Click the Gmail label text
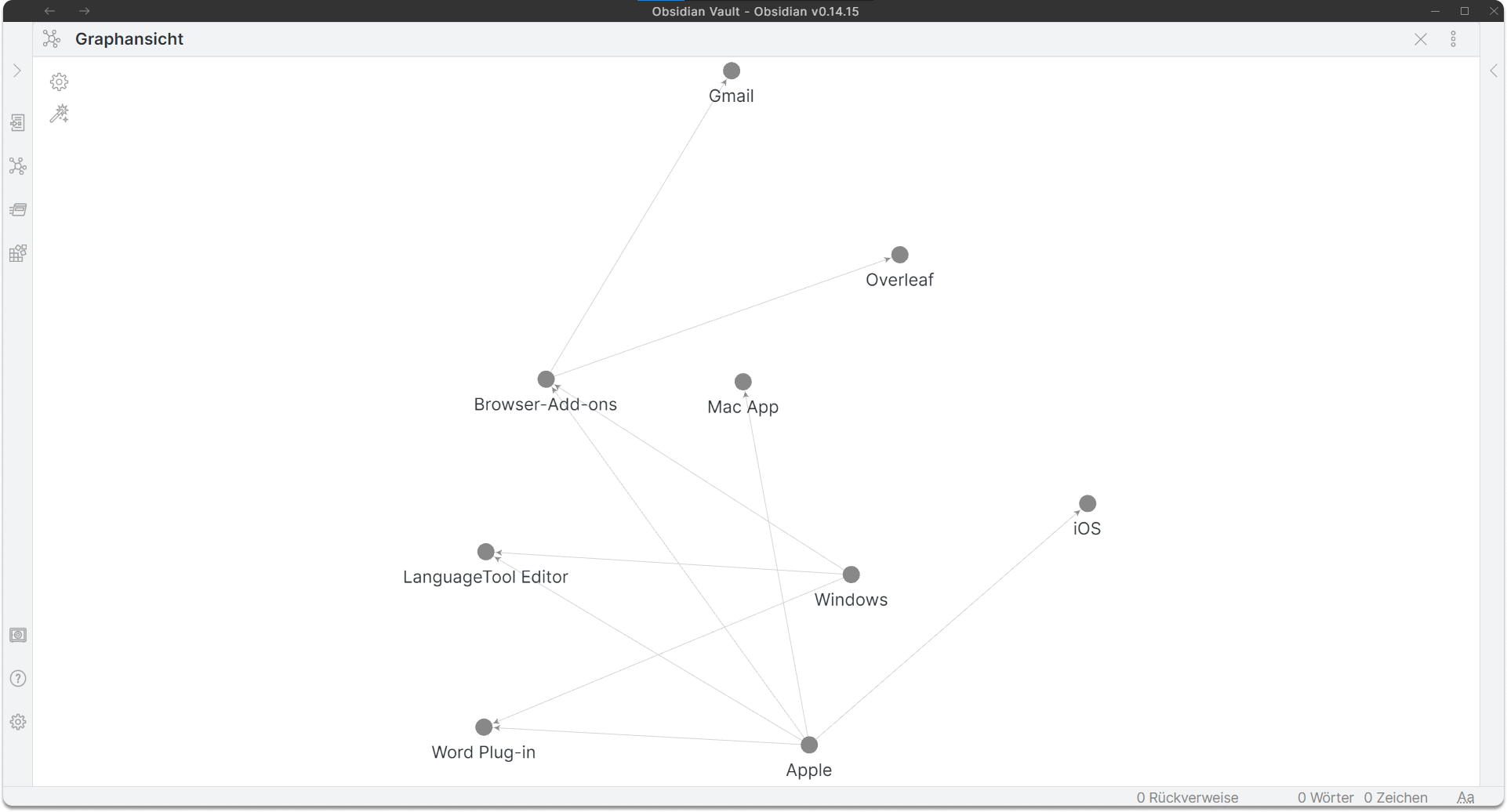The width and height of the screenshot is (1507, 812). click(732, 96)
